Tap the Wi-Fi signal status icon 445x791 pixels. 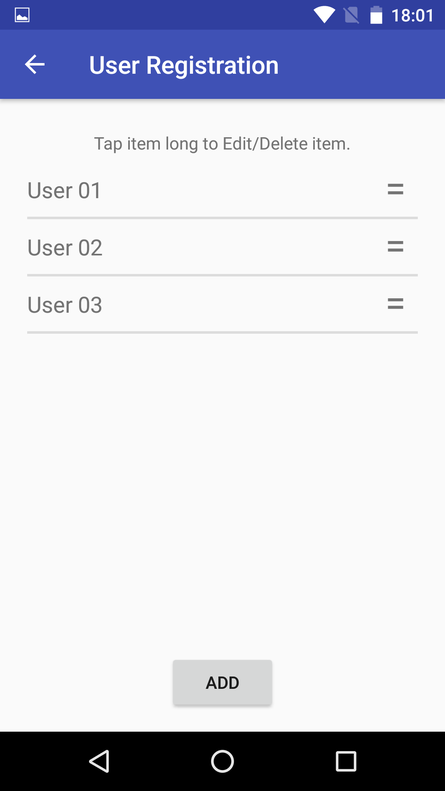pyautogui.click(x=324, y=15)
